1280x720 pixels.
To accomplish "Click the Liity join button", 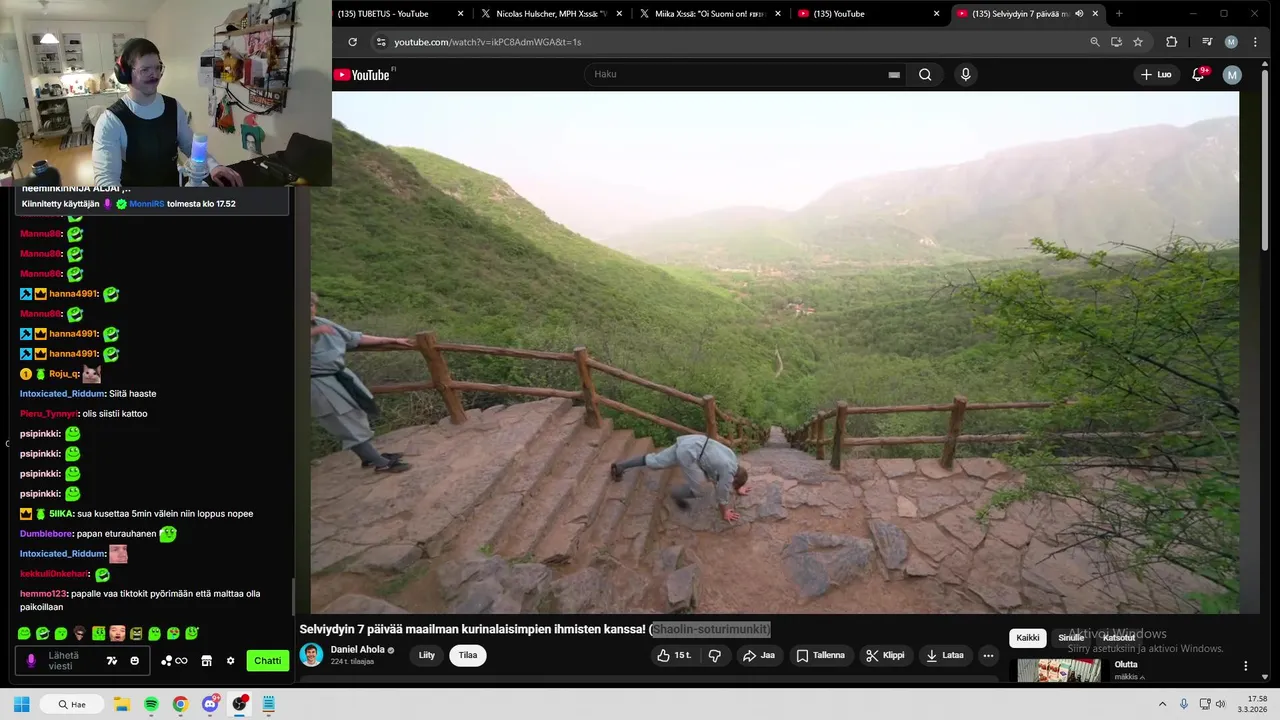I will click(427, 656).
